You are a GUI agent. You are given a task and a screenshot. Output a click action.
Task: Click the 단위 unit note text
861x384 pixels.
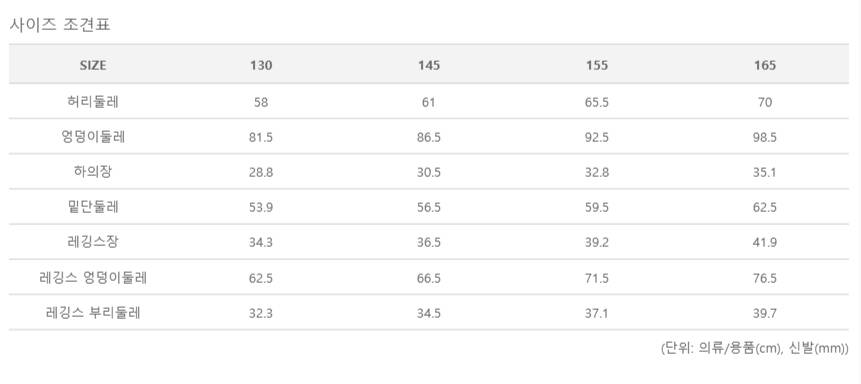[755, 348]
